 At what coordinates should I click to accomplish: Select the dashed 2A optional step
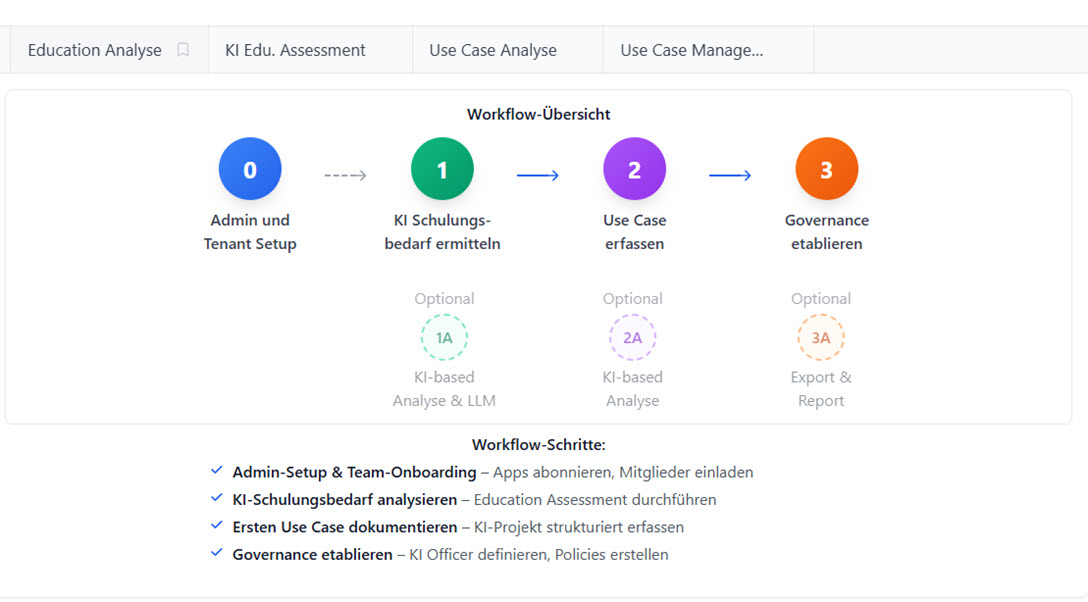632,338
